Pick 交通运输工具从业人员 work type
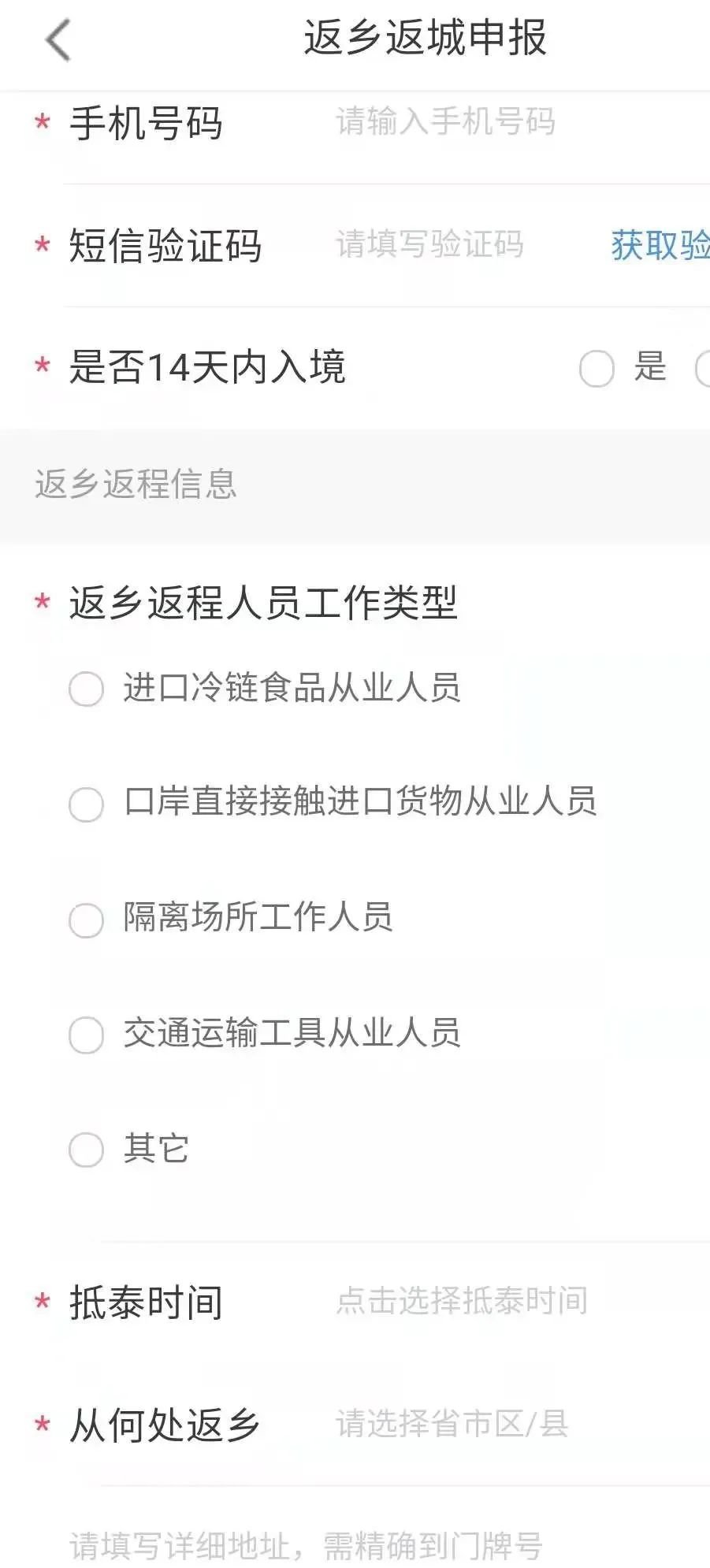 click(x=87, y=1035)
